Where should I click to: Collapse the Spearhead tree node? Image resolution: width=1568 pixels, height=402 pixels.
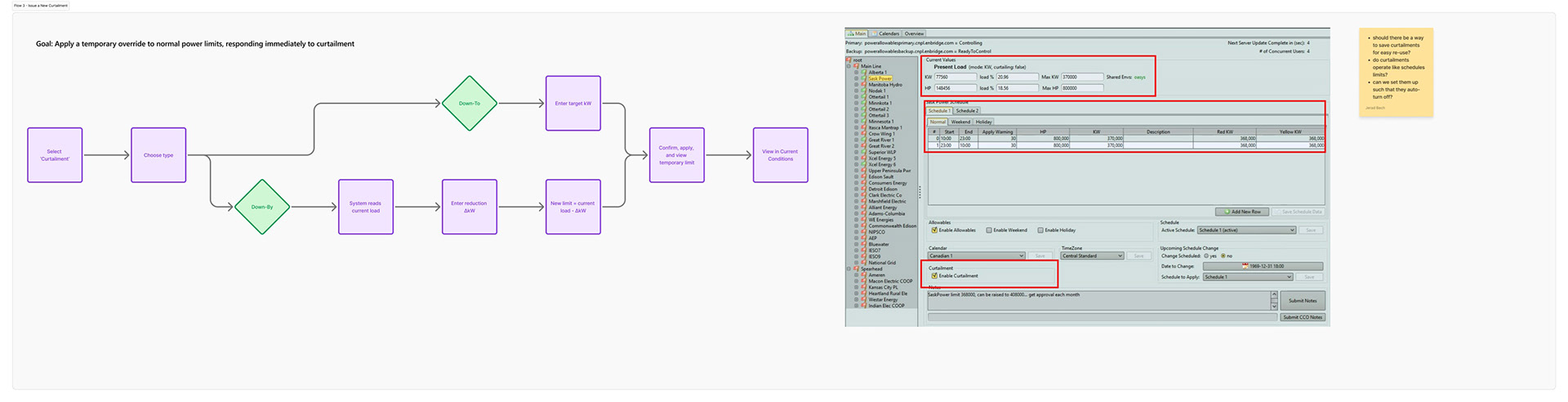click(x=849, y=269)
